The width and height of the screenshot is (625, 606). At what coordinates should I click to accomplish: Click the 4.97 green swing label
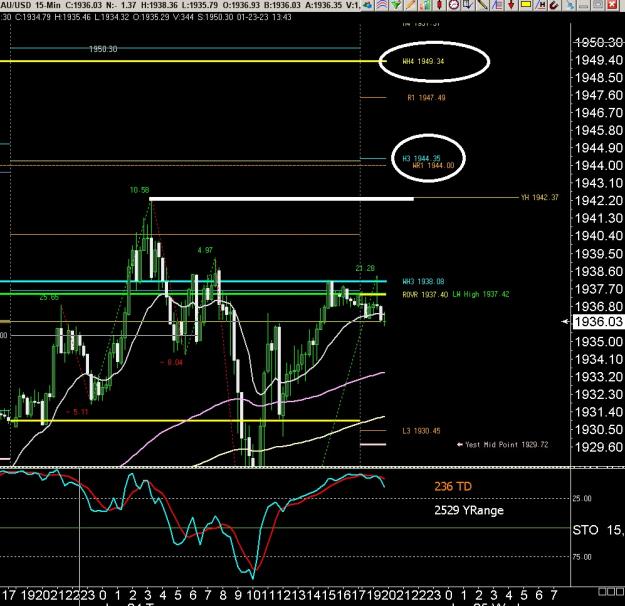point(205,250)
